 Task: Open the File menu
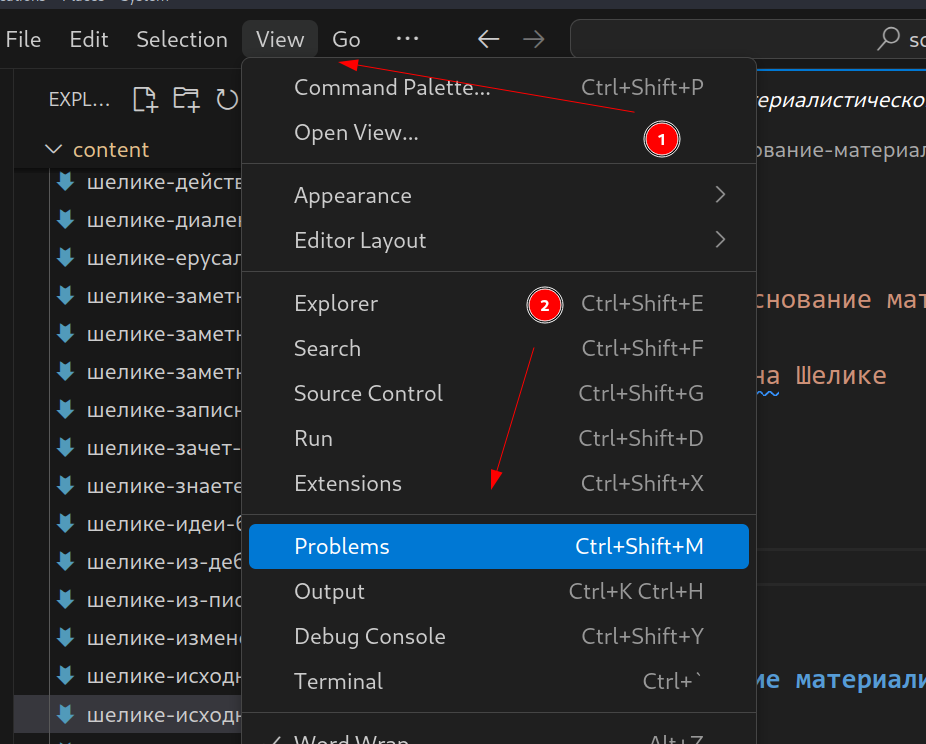(x=23, y=39)
